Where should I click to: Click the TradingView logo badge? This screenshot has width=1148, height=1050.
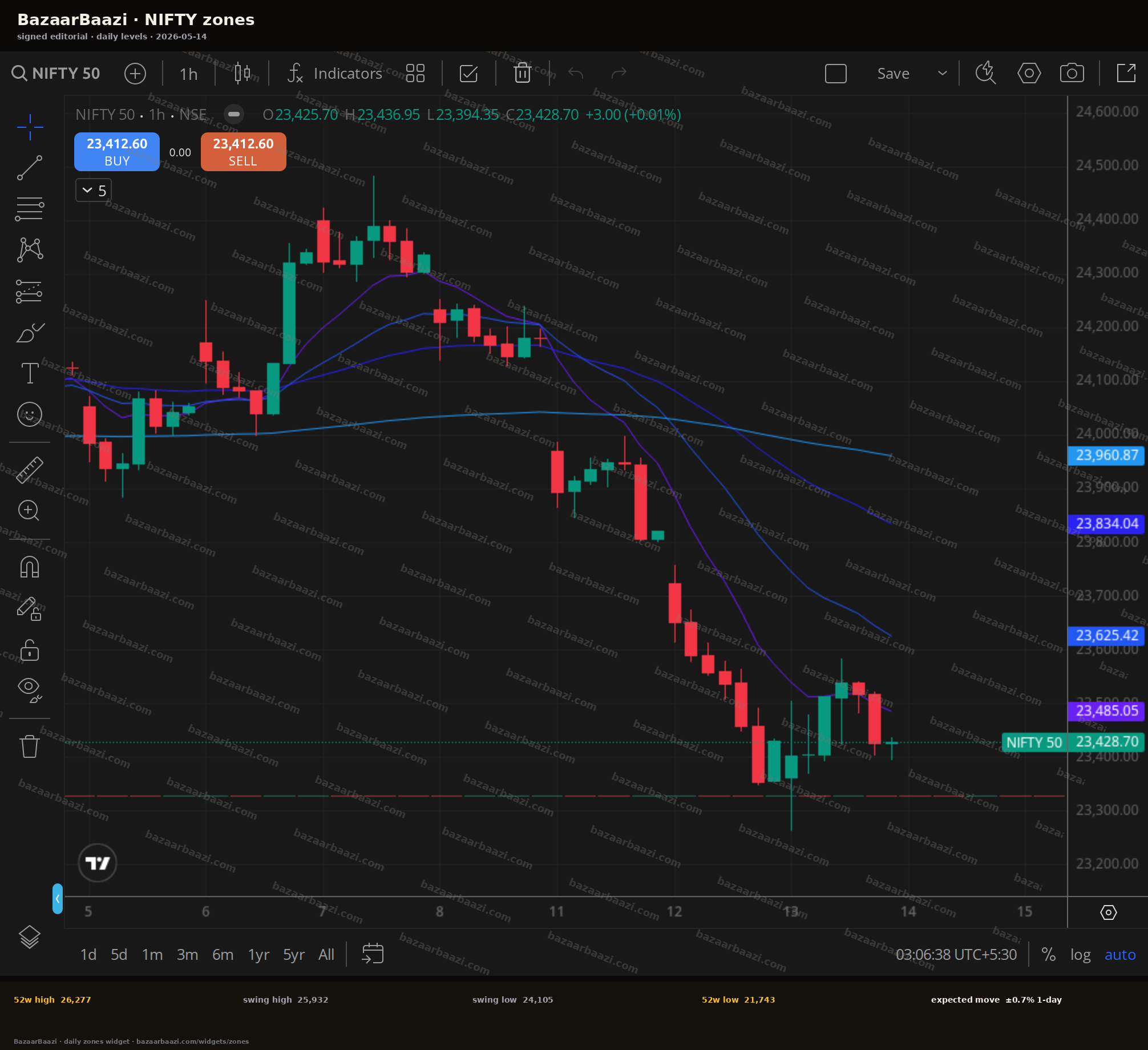98,863
